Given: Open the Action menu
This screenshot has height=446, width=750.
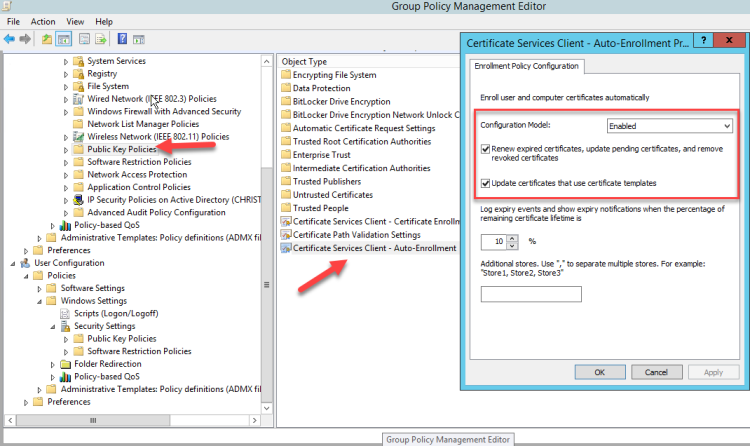Looking at the screenshot, I should (43, 21).
